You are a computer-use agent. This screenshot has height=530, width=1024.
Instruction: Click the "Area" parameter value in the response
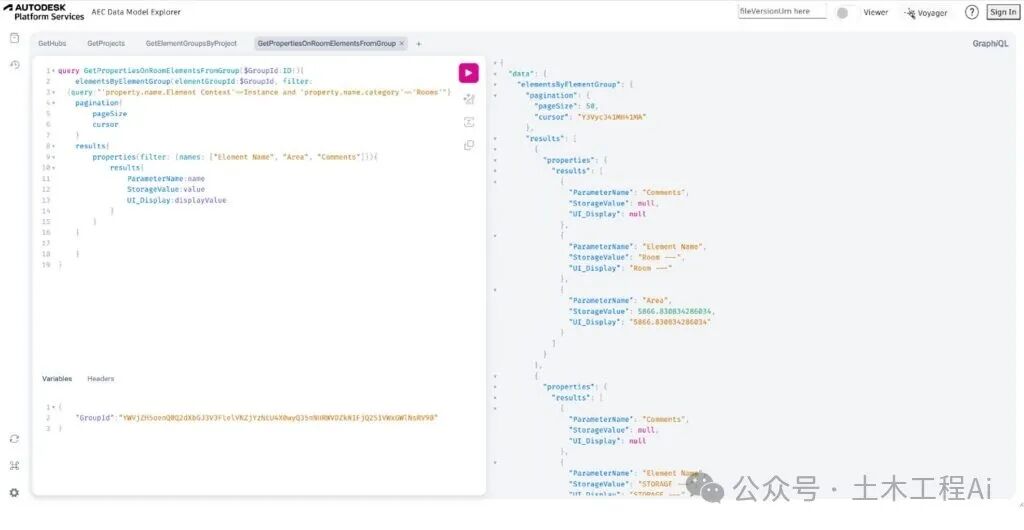pyautogui.click(x=657, y=301)
